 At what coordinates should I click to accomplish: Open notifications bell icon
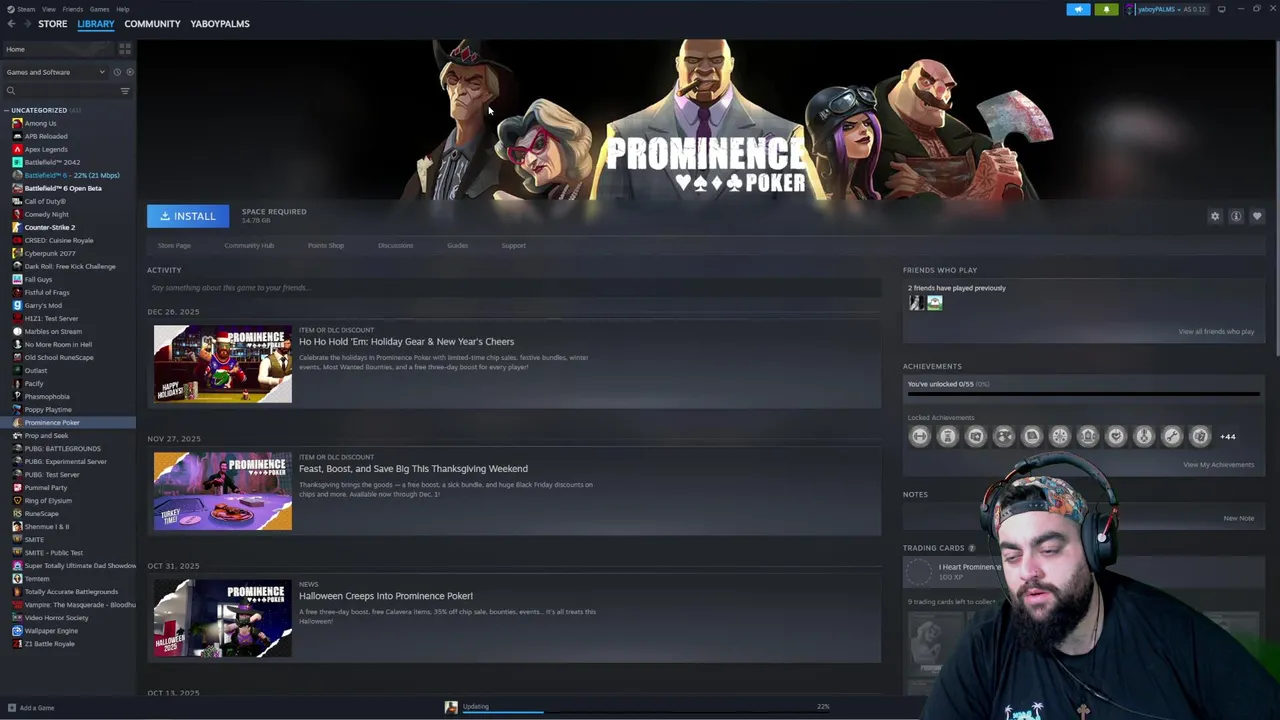1106,9
